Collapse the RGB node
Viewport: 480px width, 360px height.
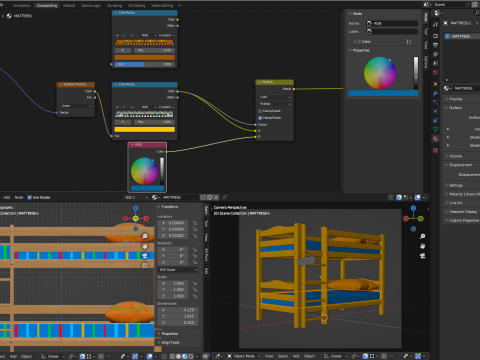point(132,145)
